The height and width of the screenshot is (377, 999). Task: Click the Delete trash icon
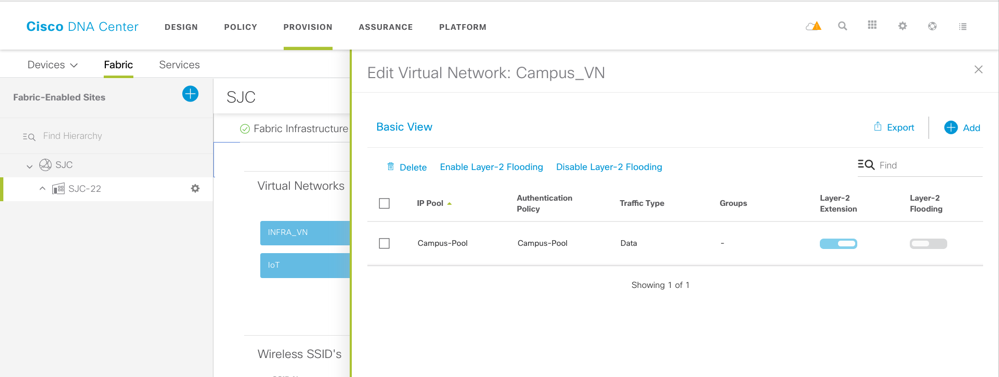pos(391,167)
